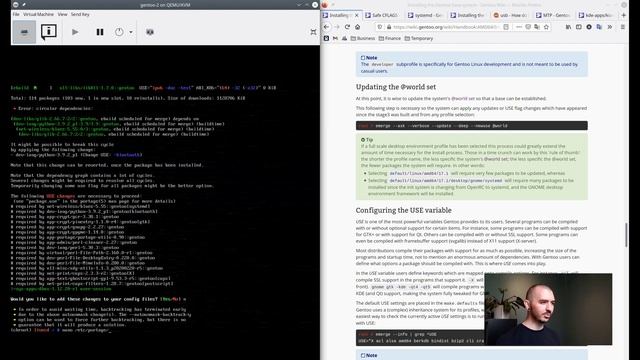Expand the toolbar overflow chevron

click(610, 27)
